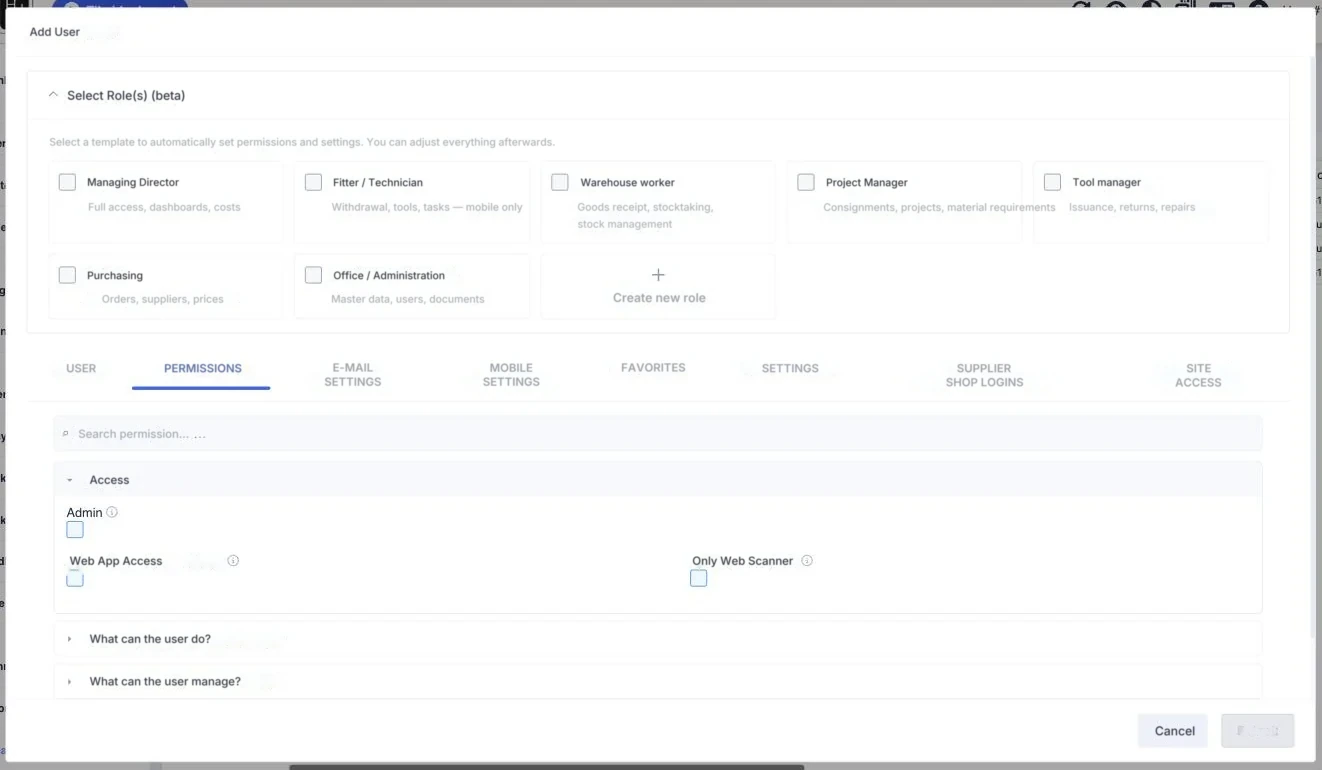Image resolution: width=1322 pixels, height=770 pixels.
Task: Collapse the Select Role(s) (beta) section
Action: pyautogui.click(x=54, y=95)
